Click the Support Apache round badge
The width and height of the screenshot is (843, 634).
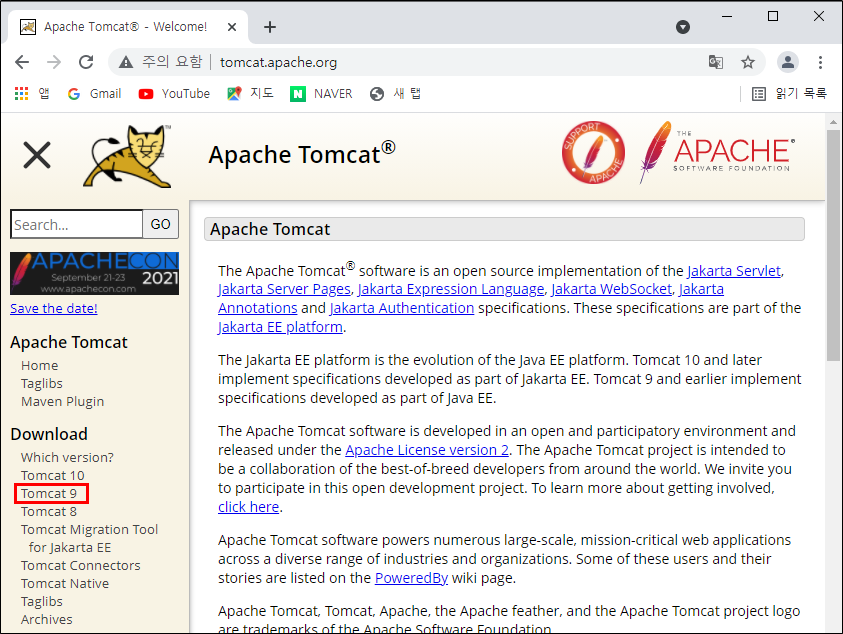tap(593, 153)
